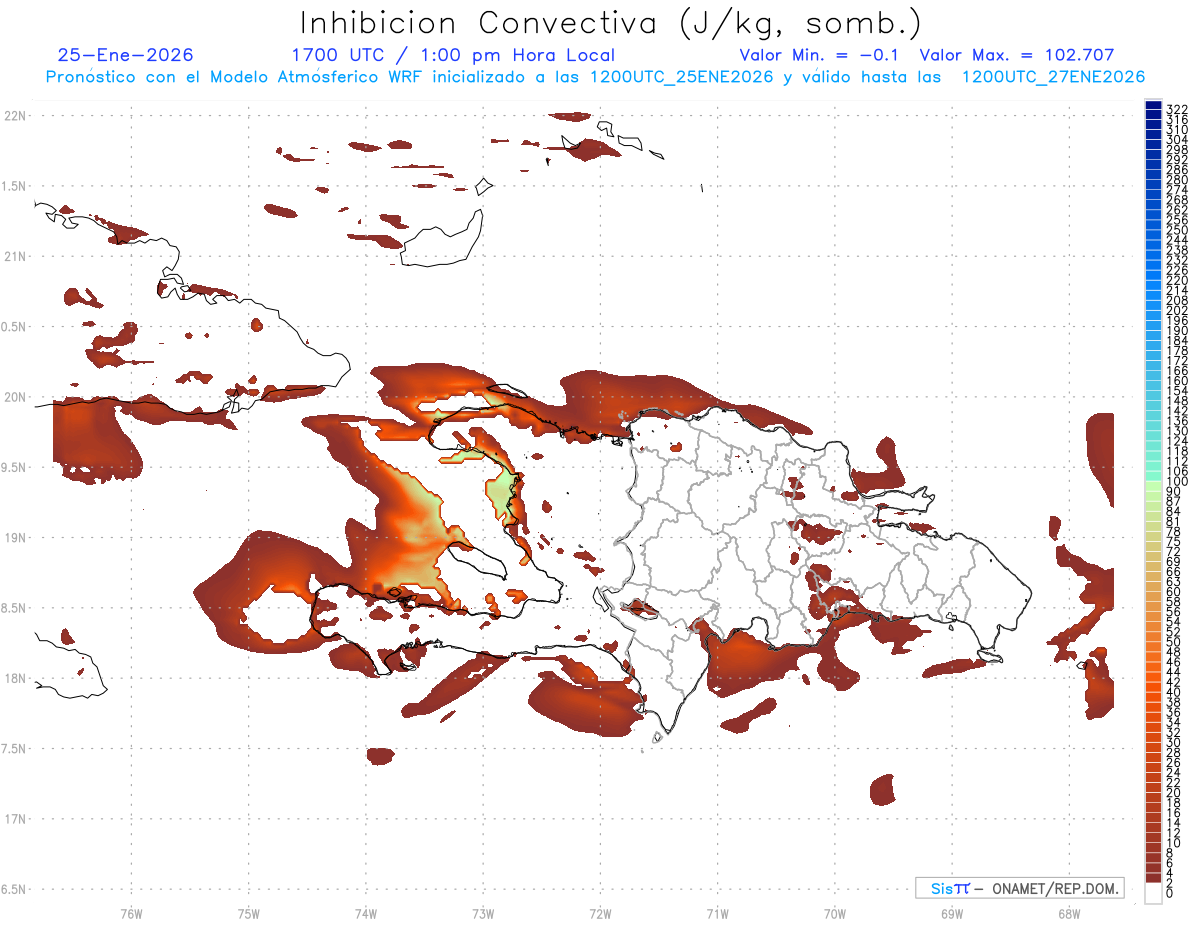Click the '71W' longitude label
Image resolution: width=1200 pixels, height=927 pixels.
717,913
